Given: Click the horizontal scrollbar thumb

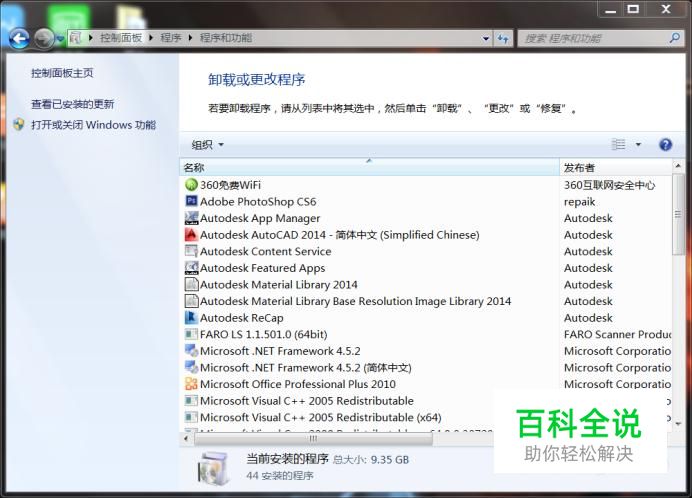Looking at the screenshot, I should [313, 438].
